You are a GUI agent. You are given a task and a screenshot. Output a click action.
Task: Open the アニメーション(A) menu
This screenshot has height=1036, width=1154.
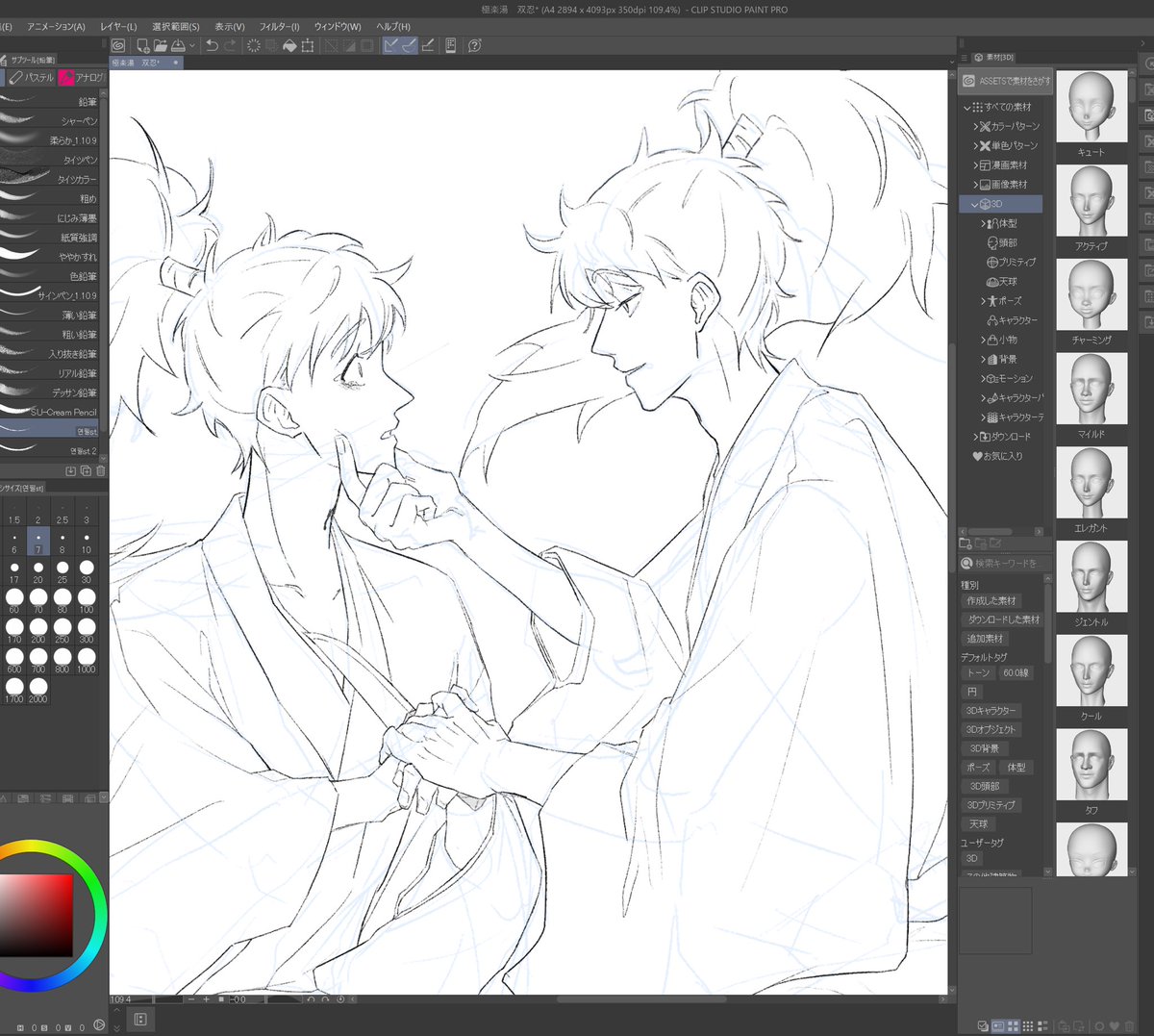(56, 26)
